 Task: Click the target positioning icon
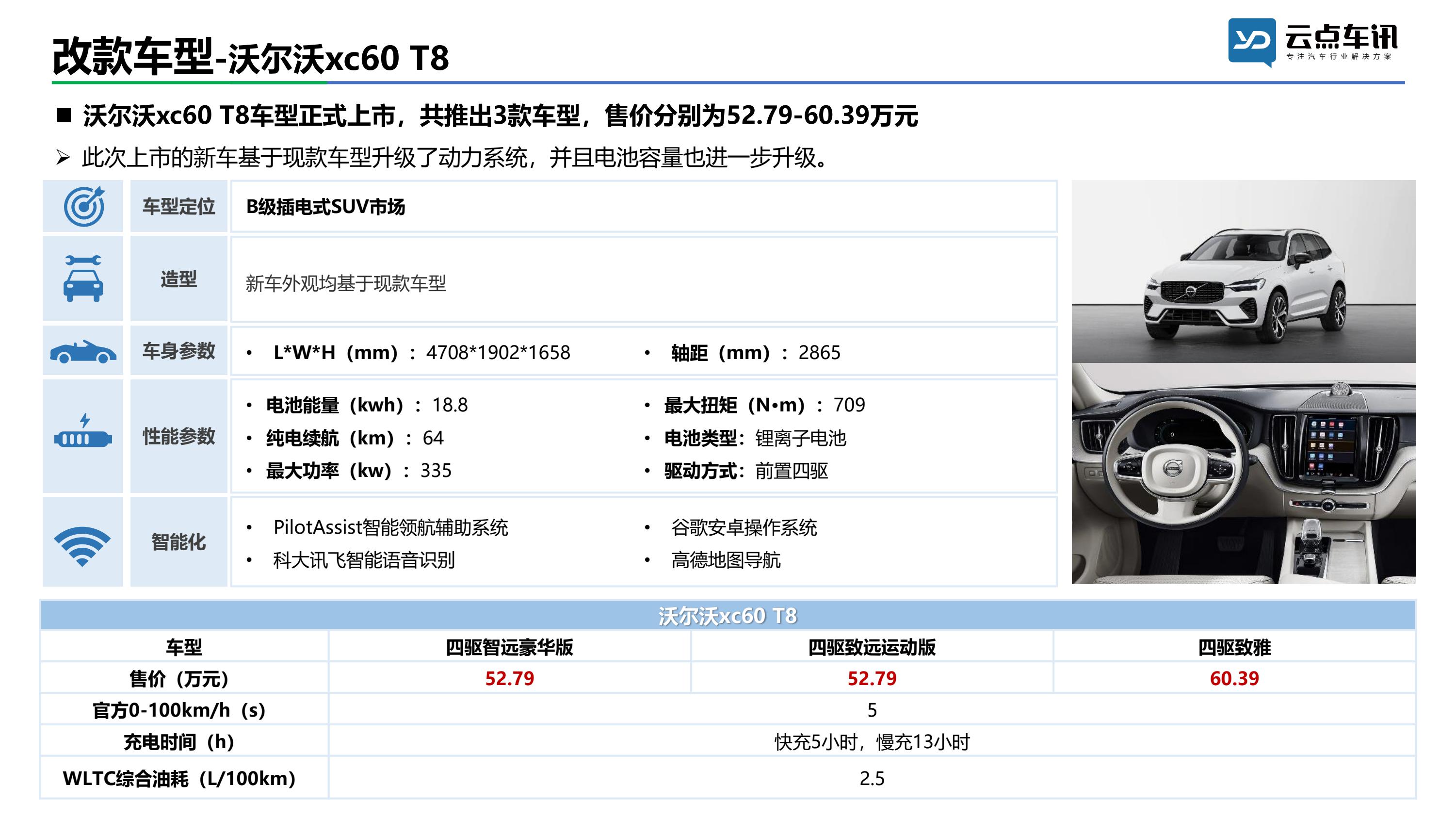(83, 206)
